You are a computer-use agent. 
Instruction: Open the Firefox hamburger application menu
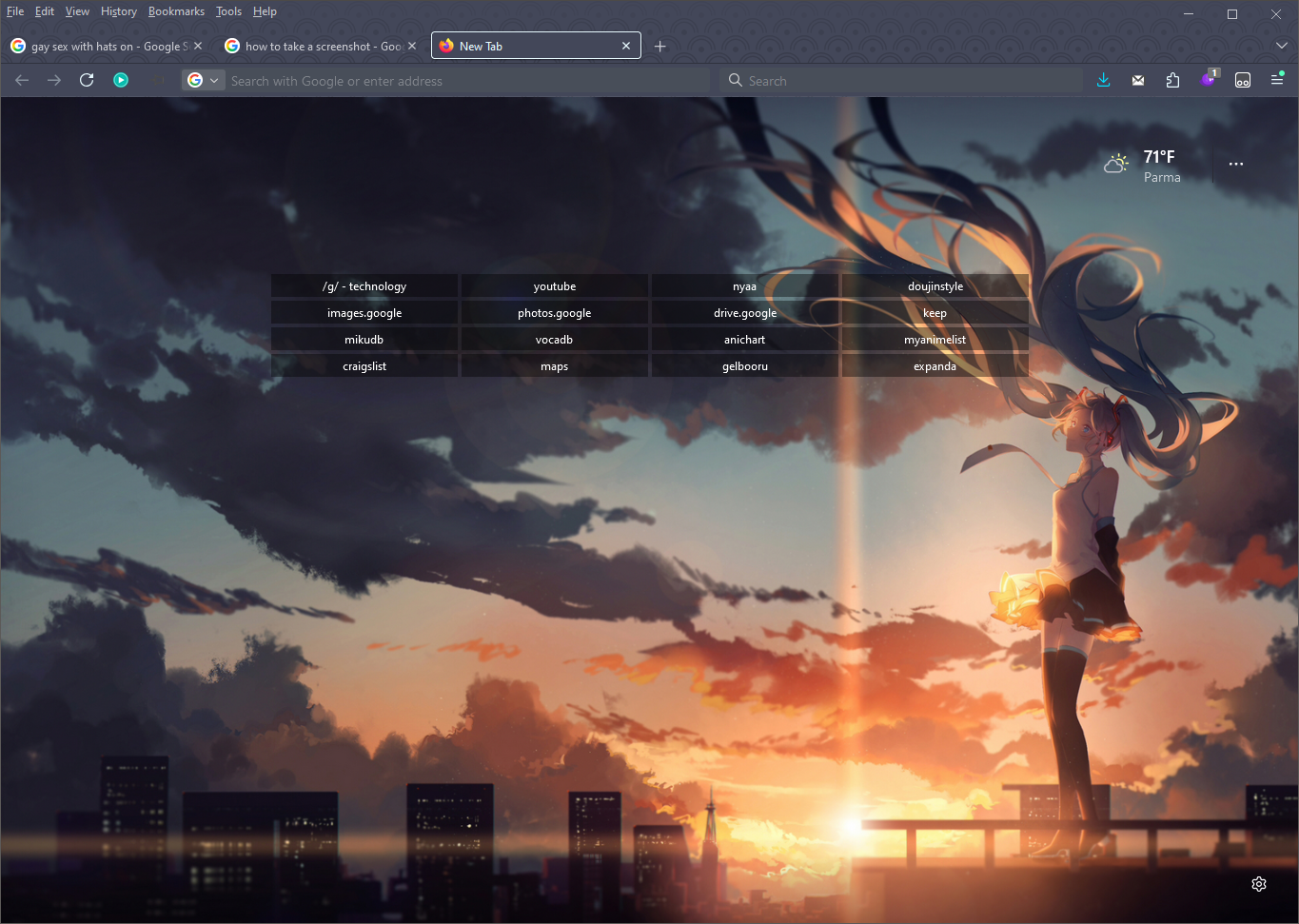1277,81
